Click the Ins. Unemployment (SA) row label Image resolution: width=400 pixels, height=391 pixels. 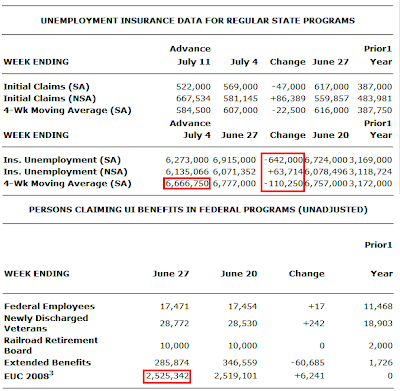[62, 160]
